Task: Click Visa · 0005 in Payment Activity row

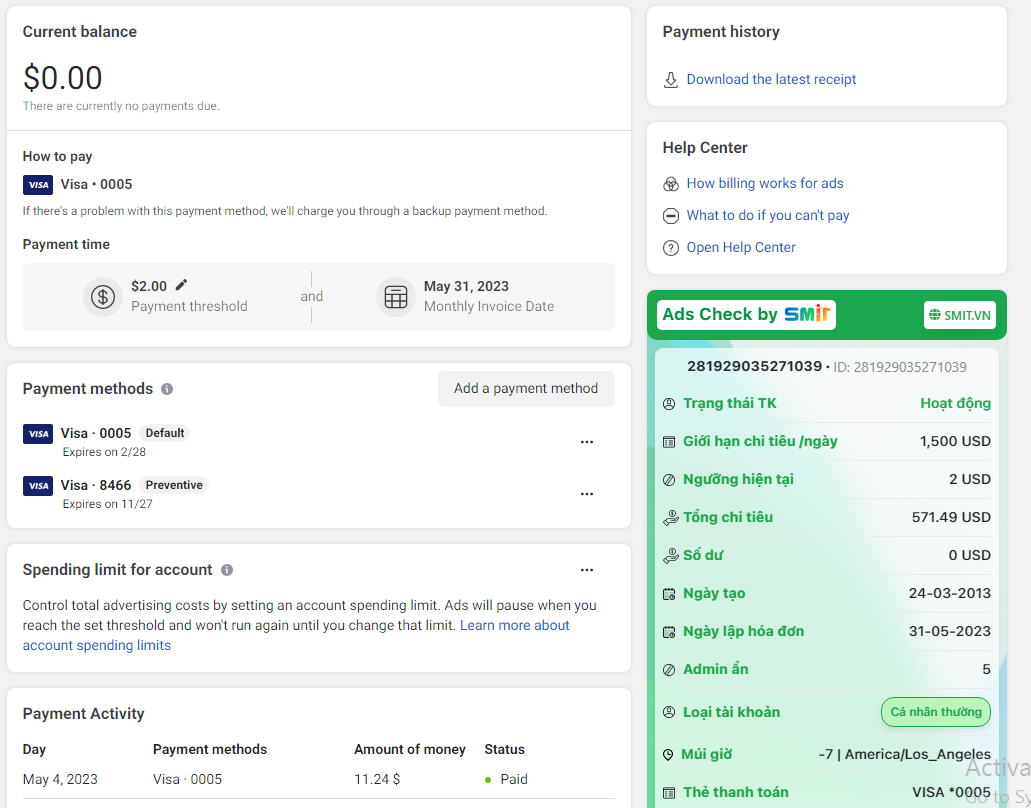Action: pyautogui.click(x=187, y=780)
